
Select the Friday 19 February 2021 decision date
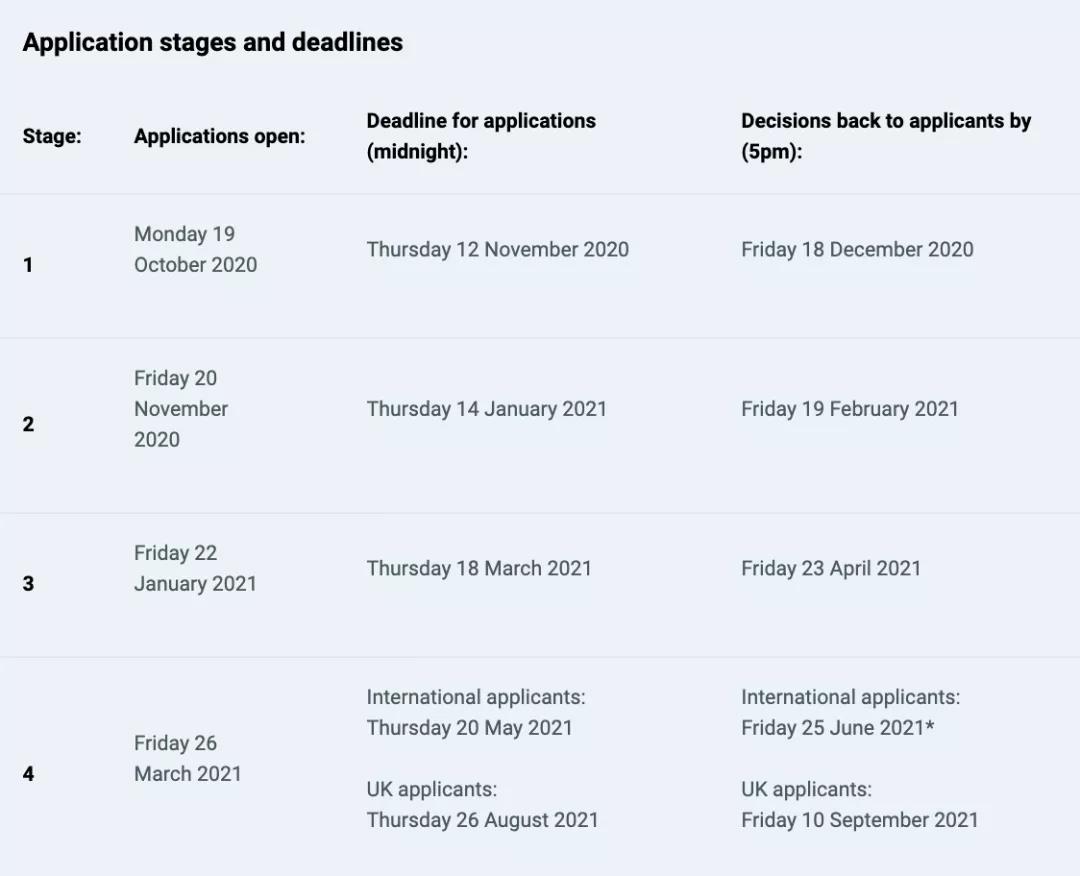coord(850,409)
